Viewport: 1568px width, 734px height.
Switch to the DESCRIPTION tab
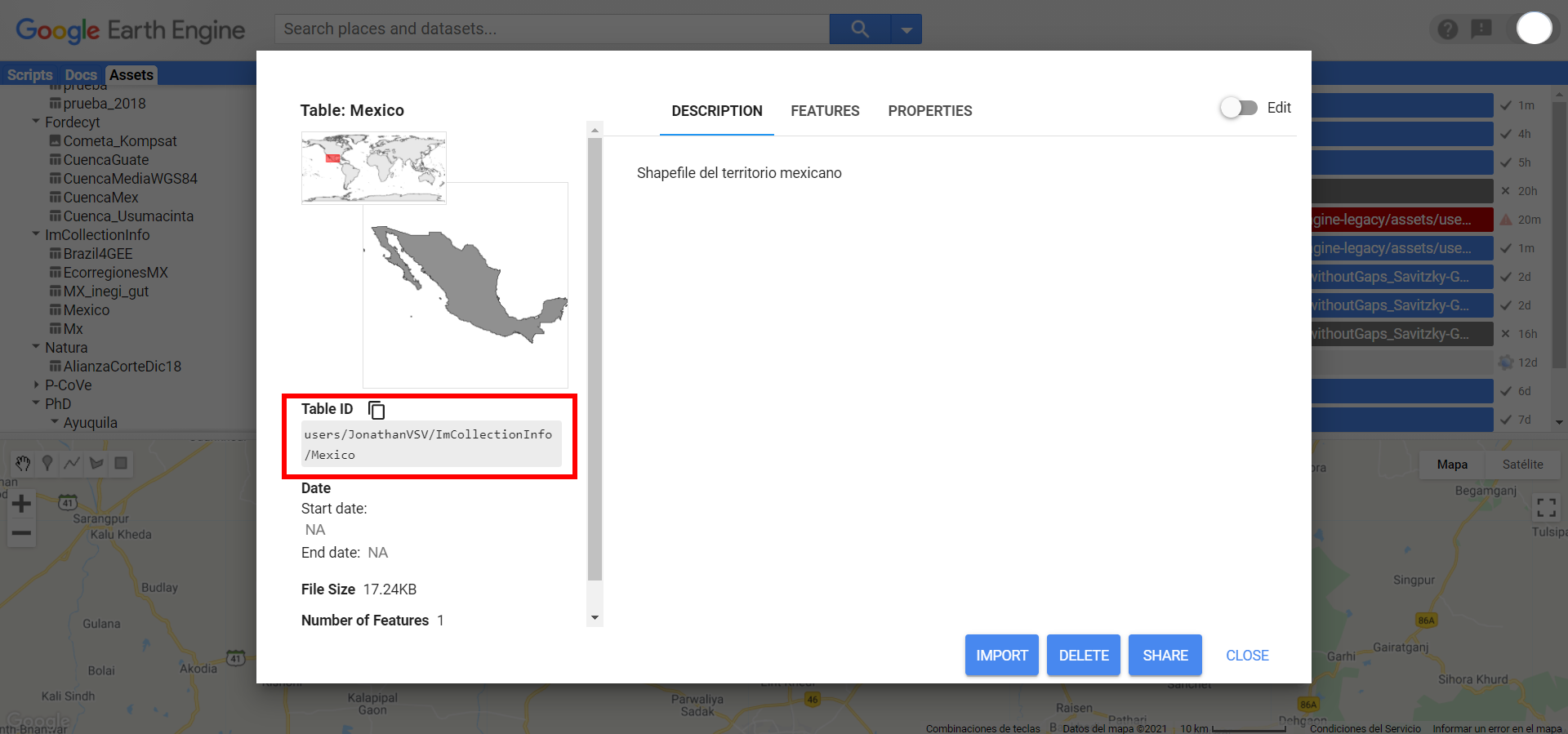click(x=717, y=111)
